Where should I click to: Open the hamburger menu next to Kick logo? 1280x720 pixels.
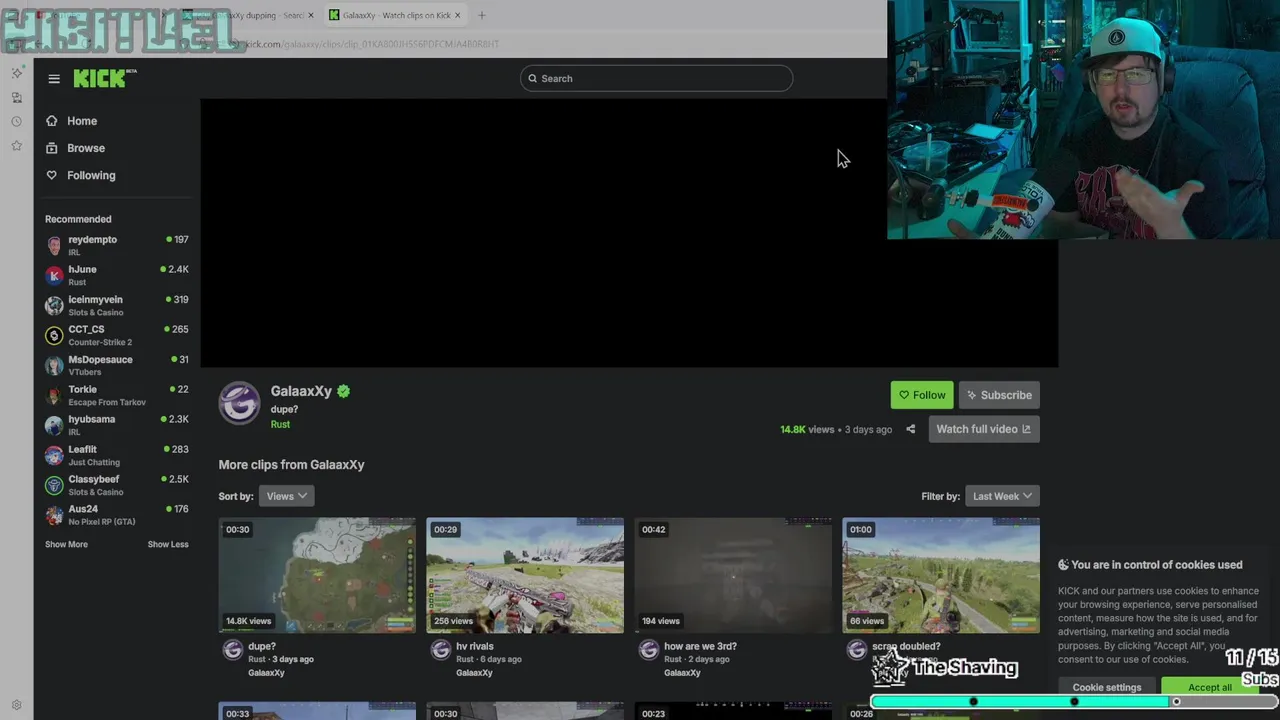[54, 79]
